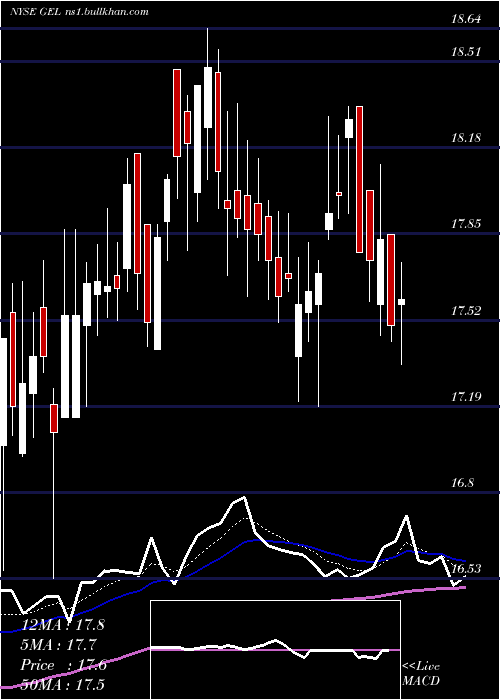Click the '<<Live MACD' label

(x=421, y=674)
